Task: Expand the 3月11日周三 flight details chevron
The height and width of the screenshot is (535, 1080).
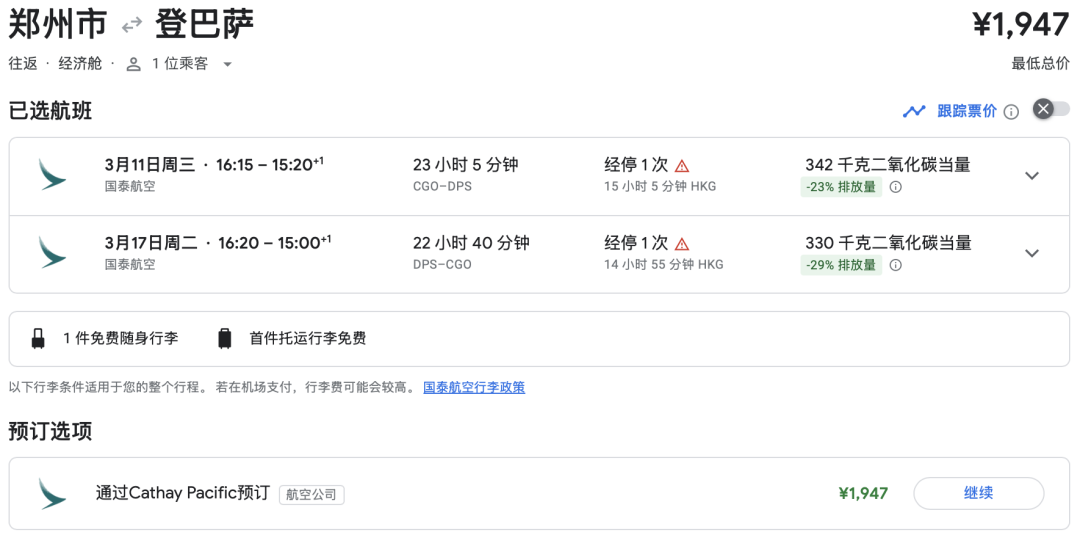Action: [x=1032, y=176]
